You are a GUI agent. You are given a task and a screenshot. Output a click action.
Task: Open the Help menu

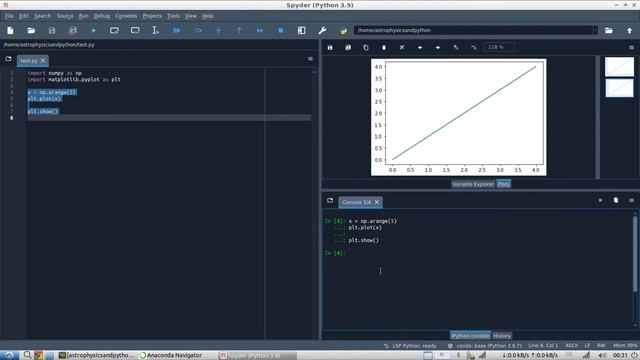click(x=208, y=16)
